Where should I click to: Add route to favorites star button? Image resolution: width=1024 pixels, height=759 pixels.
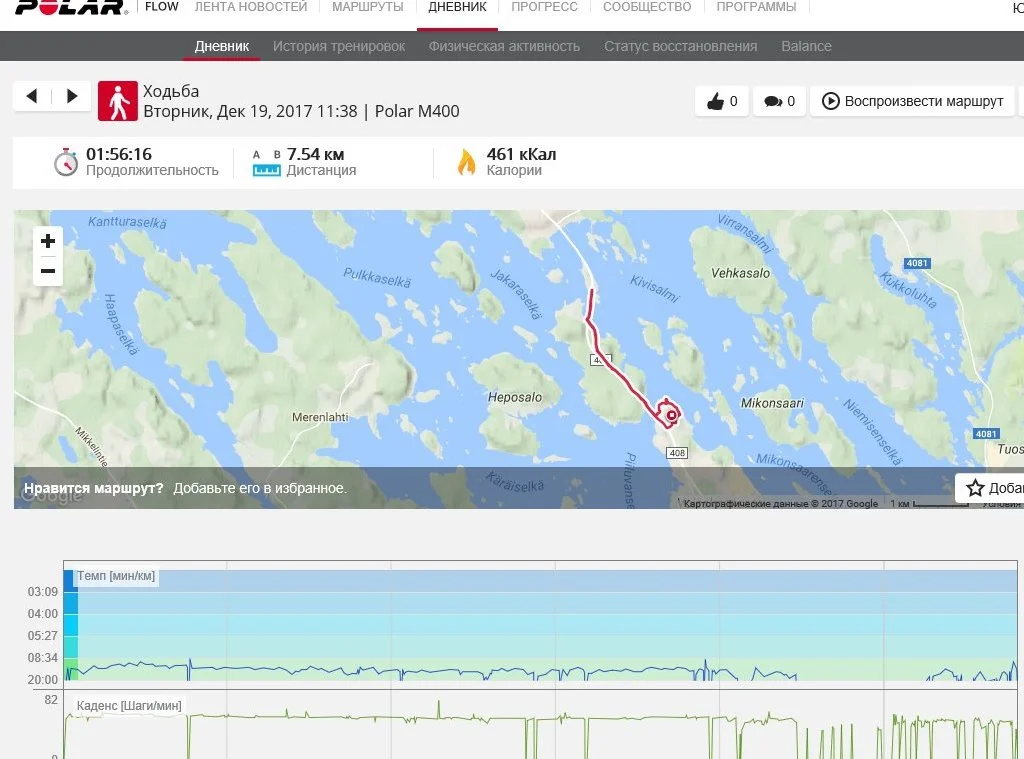pos(989,488)
